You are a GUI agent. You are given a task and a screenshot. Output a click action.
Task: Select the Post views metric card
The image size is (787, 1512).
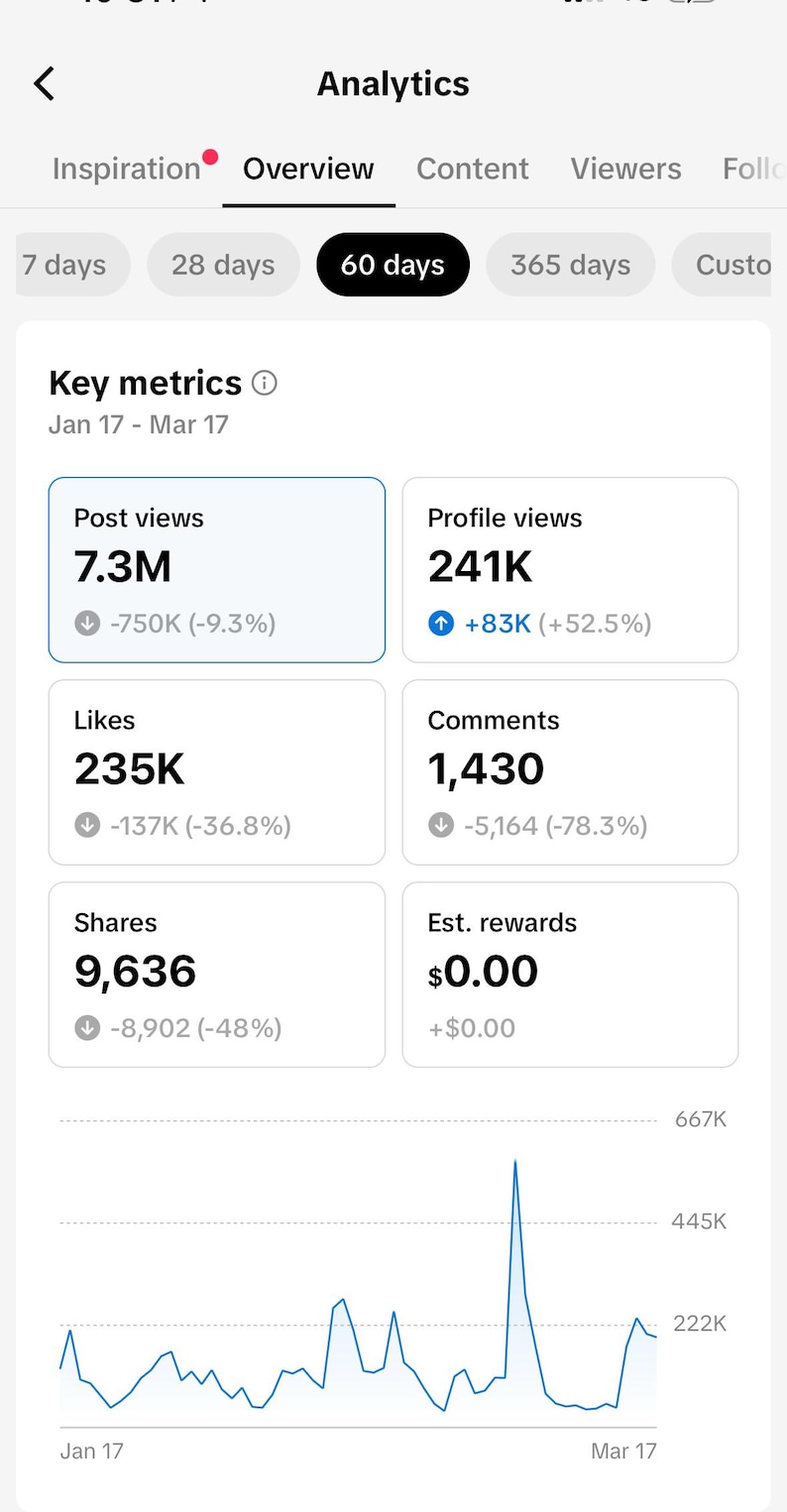tap(217, 570)
